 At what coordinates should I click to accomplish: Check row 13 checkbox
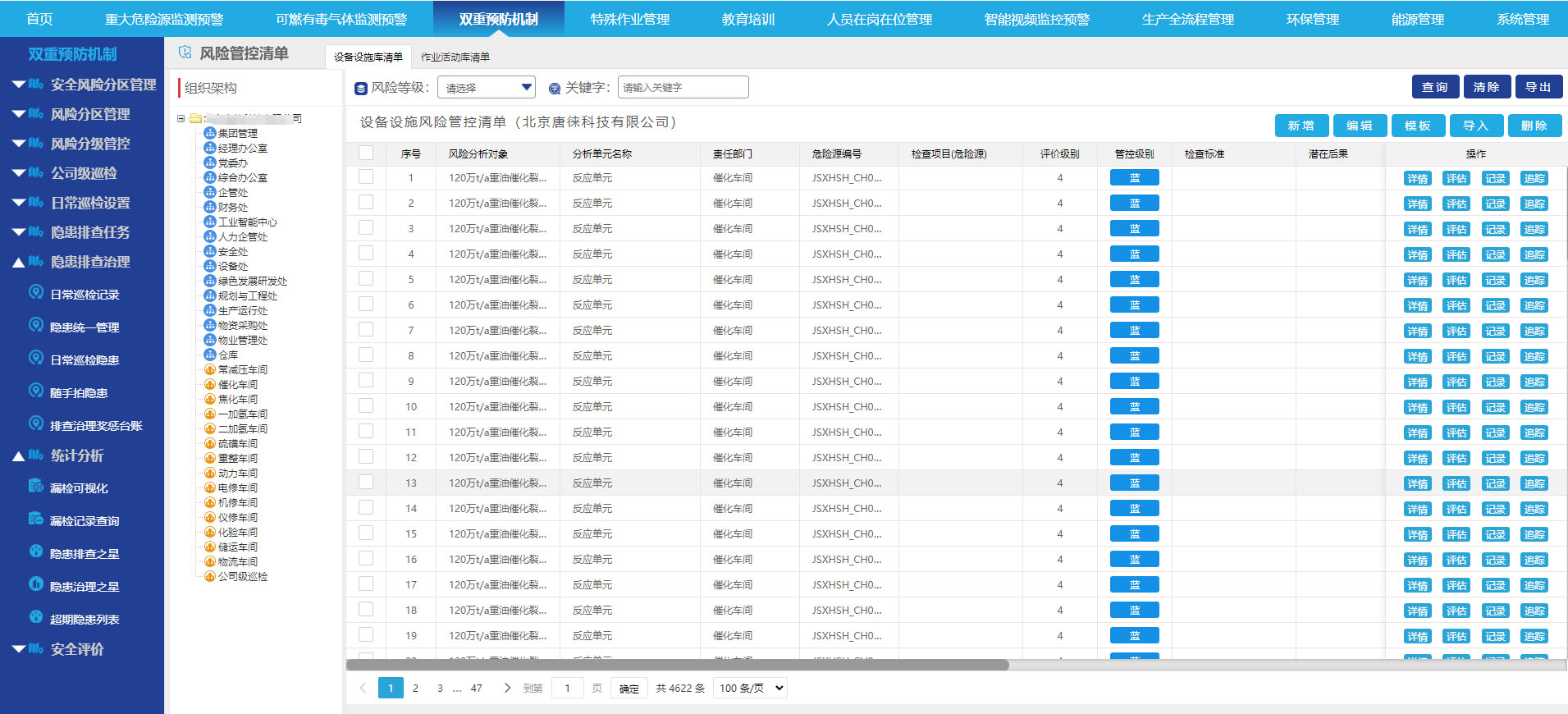(x=366, y=482)
